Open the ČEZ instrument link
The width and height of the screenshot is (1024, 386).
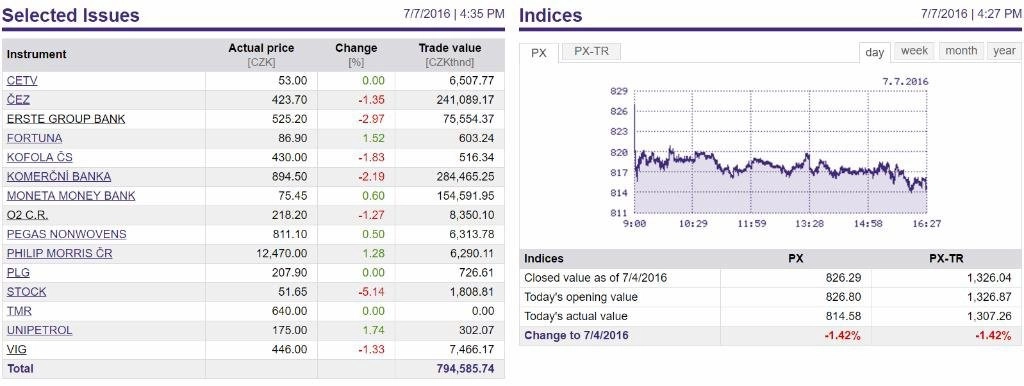pyautogui.click(x=18, y=100)
